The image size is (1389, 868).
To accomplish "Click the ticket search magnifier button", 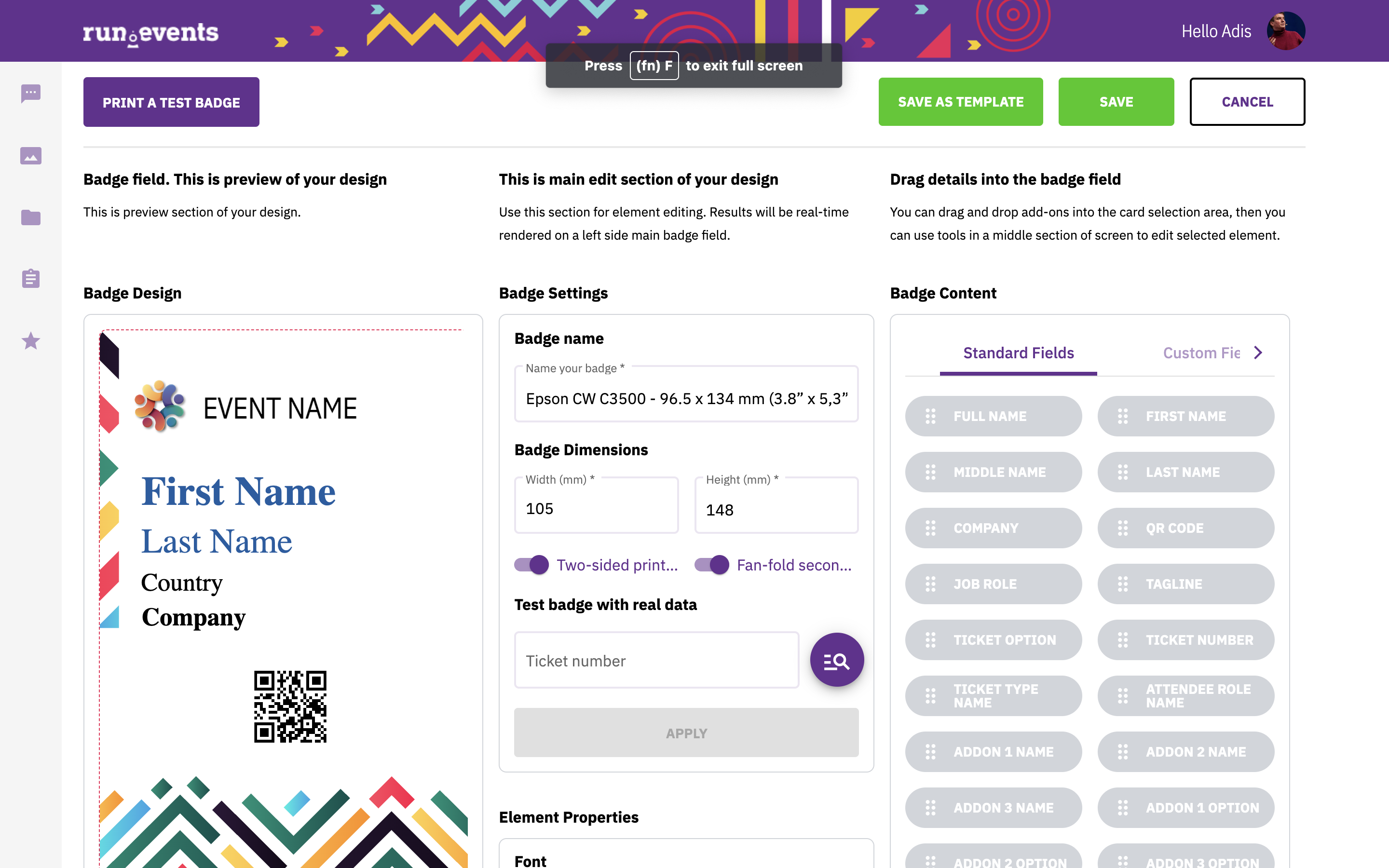I will [837, 660].
